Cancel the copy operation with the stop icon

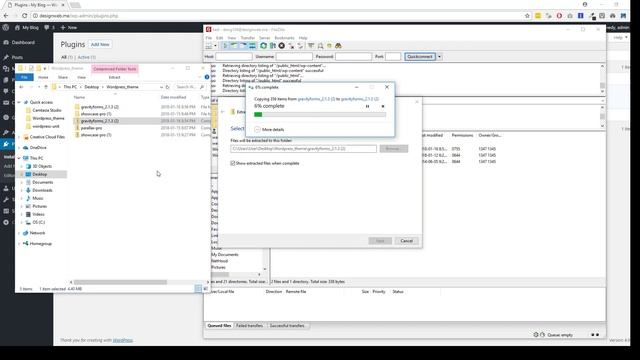click(x=383, y=107)
